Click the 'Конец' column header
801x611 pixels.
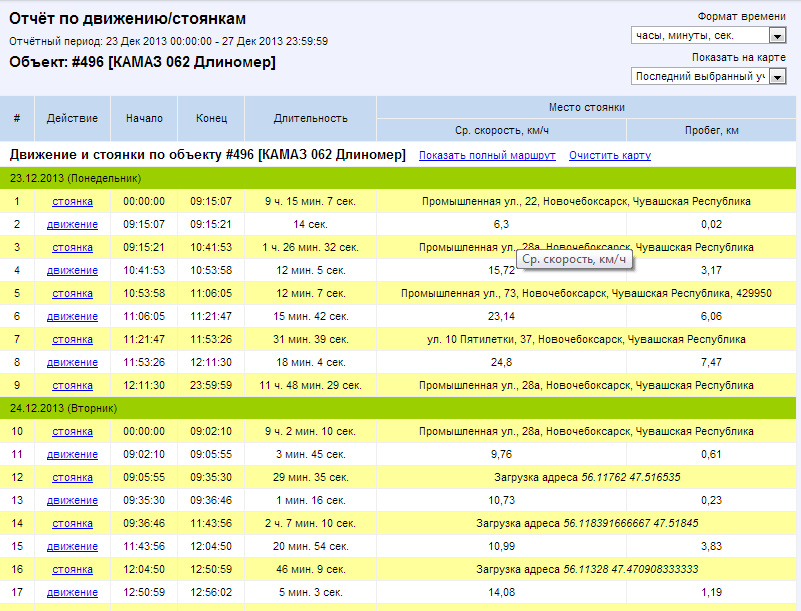point(211,118)
